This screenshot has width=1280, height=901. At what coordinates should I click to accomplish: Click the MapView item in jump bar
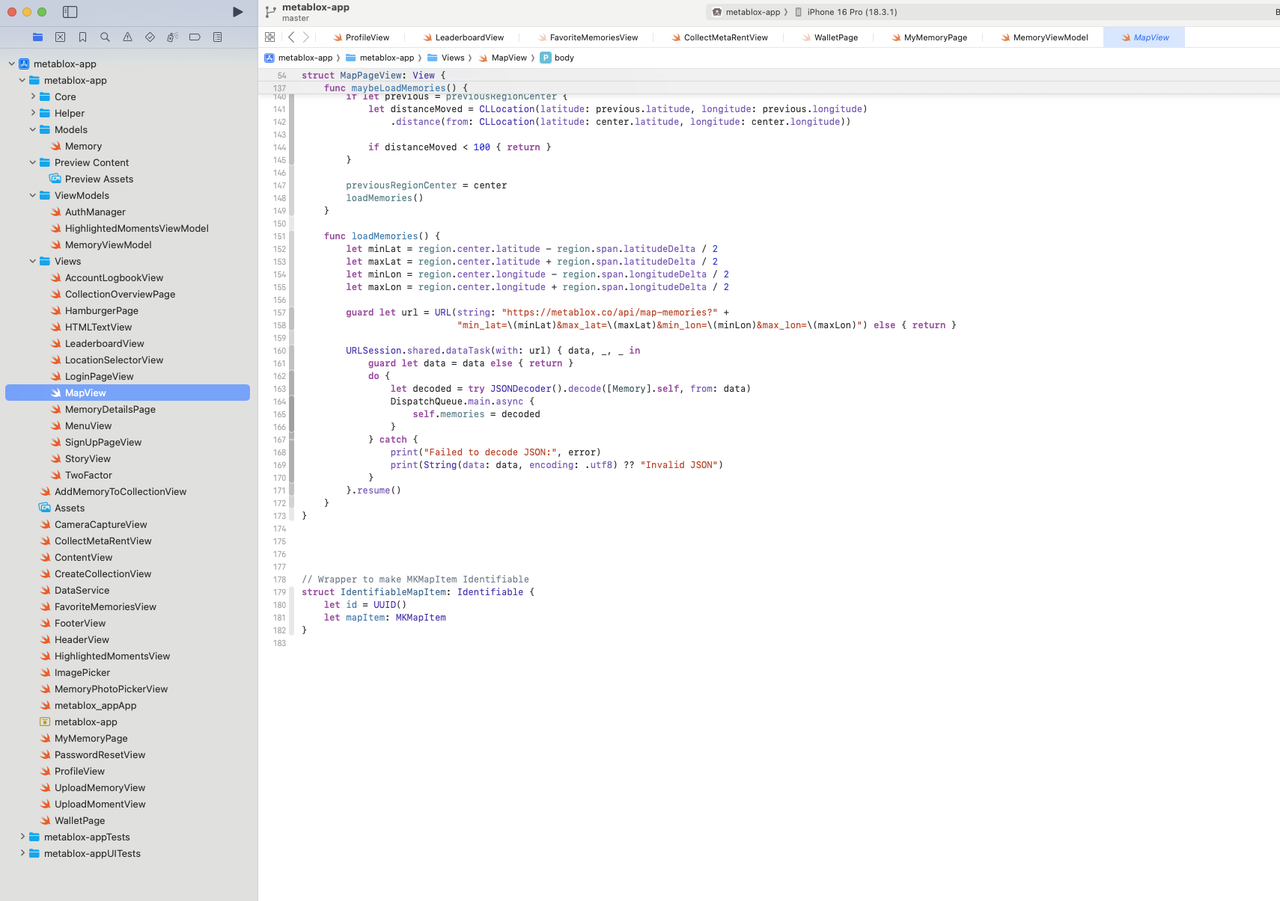click(x=502, y=58)
